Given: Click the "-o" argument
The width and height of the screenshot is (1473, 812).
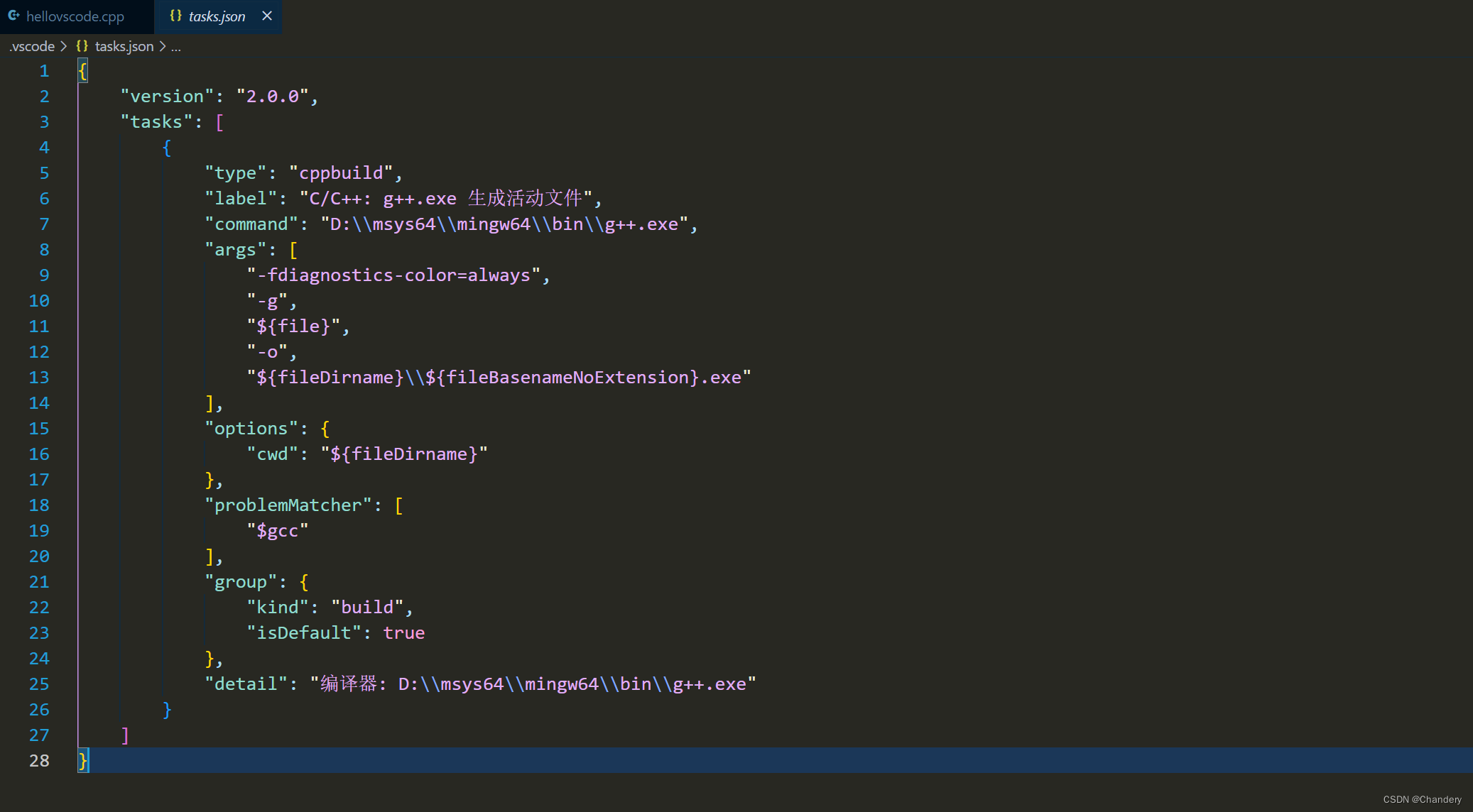Looking at the screenshot, I should point(267,352).
